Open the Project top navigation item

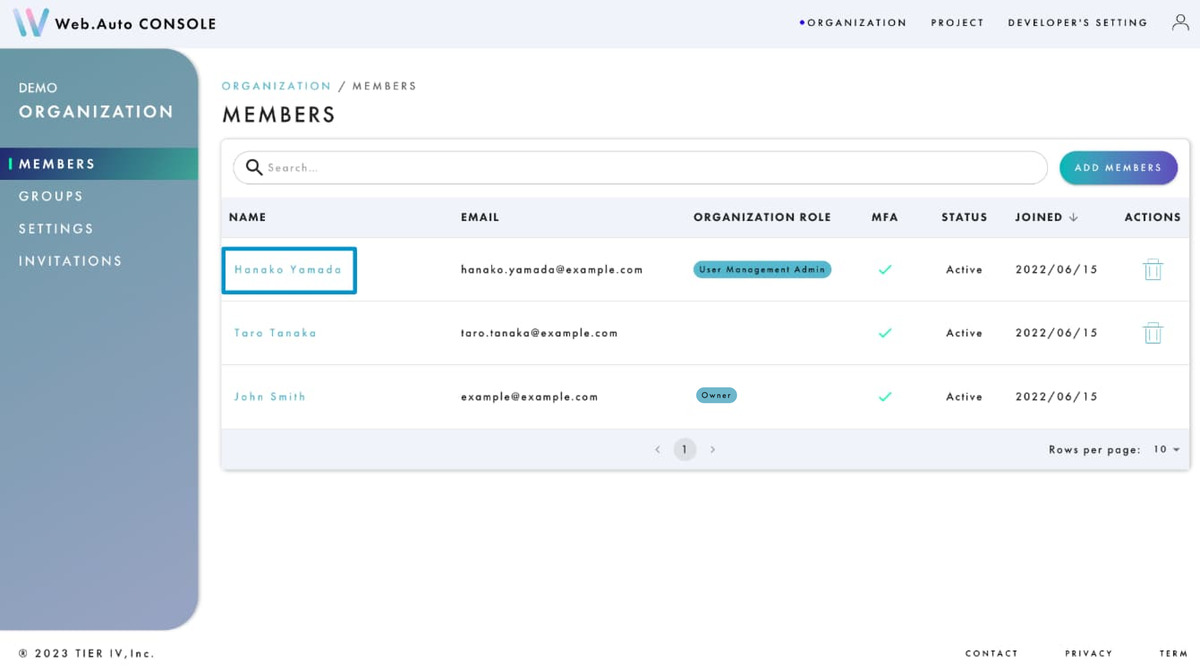[957, 22]
